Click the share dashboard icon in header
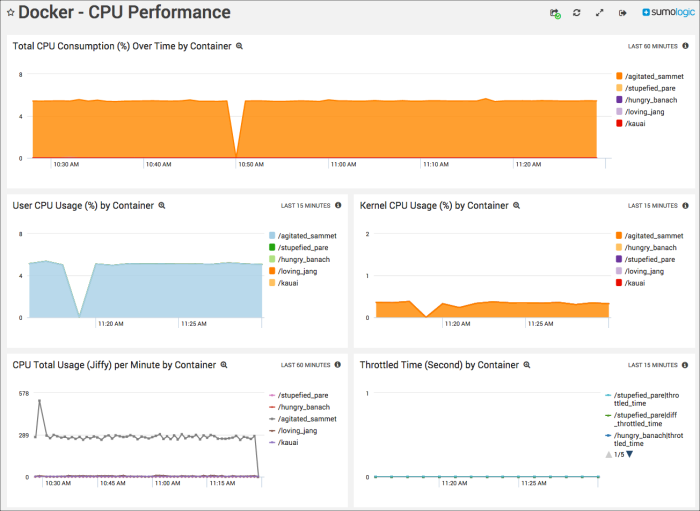 pos(555,13)
